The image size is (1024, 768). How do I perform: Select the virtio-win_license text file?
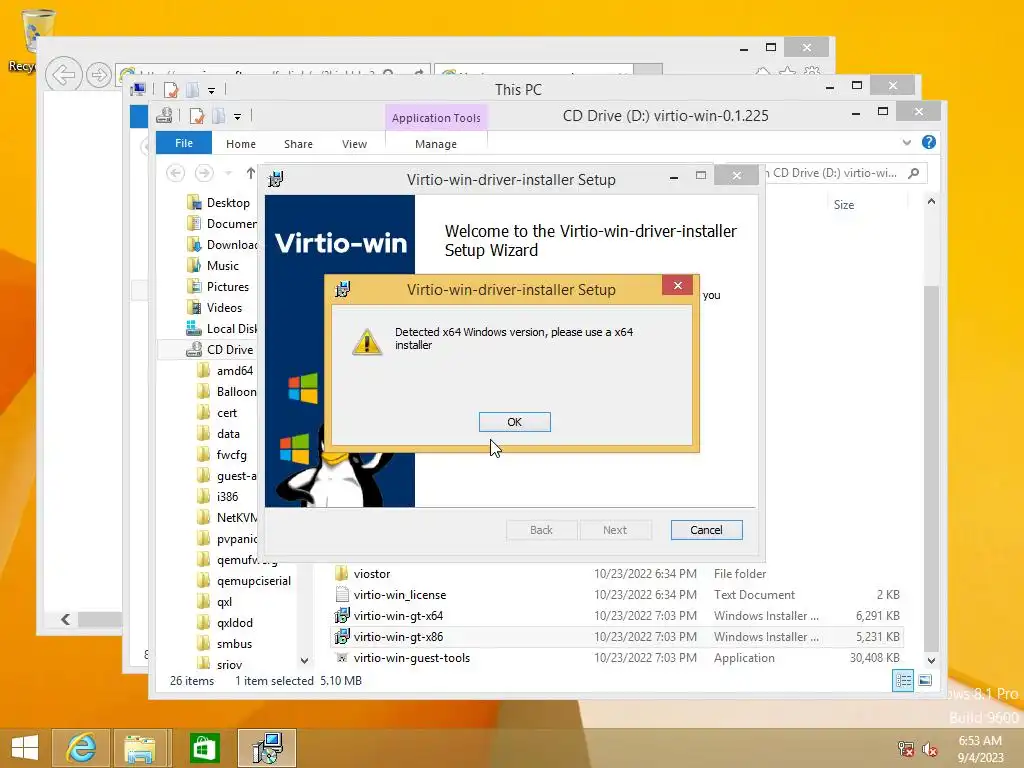[616, 594]
